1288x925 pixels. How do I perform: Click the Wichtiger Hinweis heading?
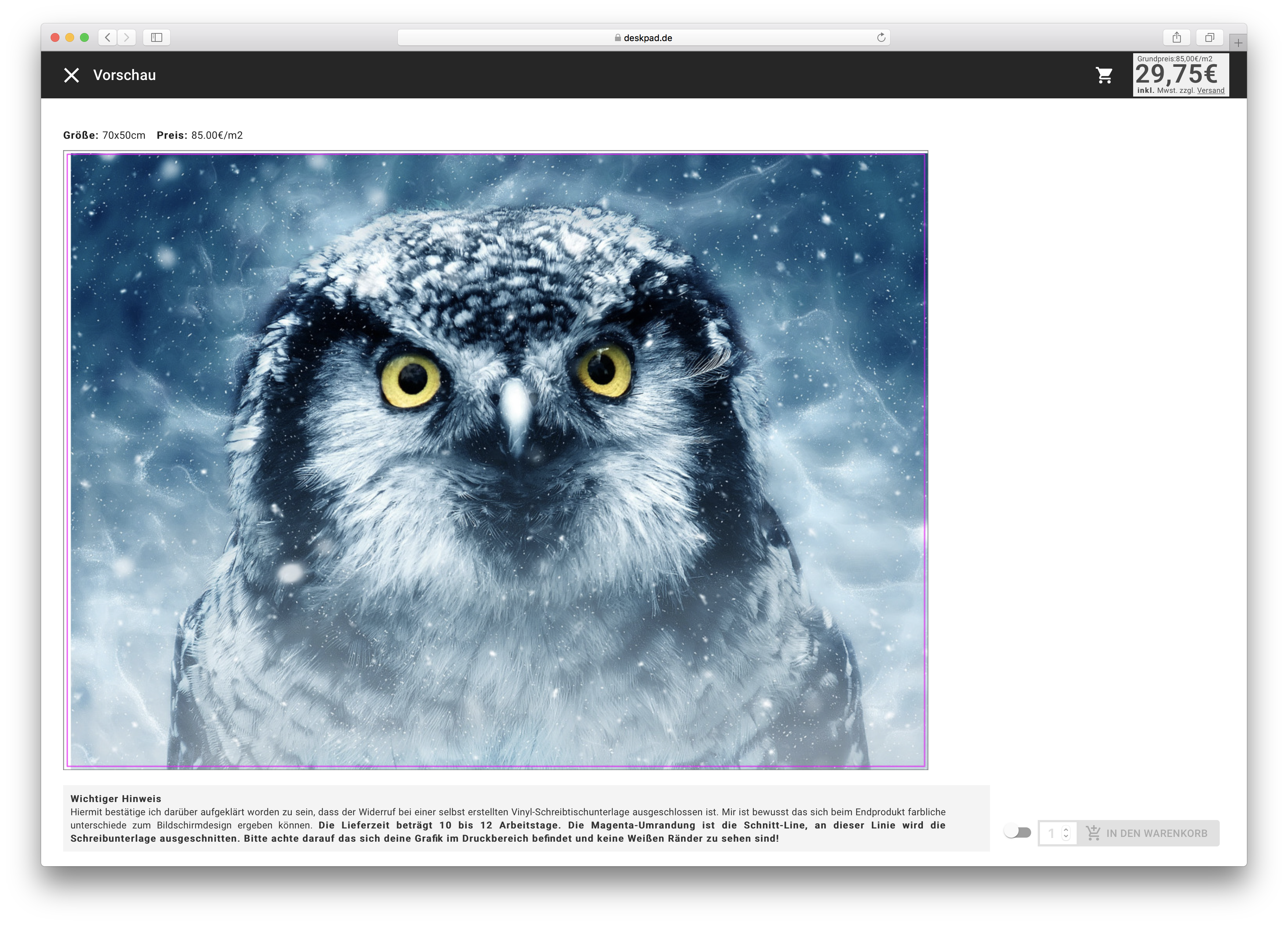[116, 798]
